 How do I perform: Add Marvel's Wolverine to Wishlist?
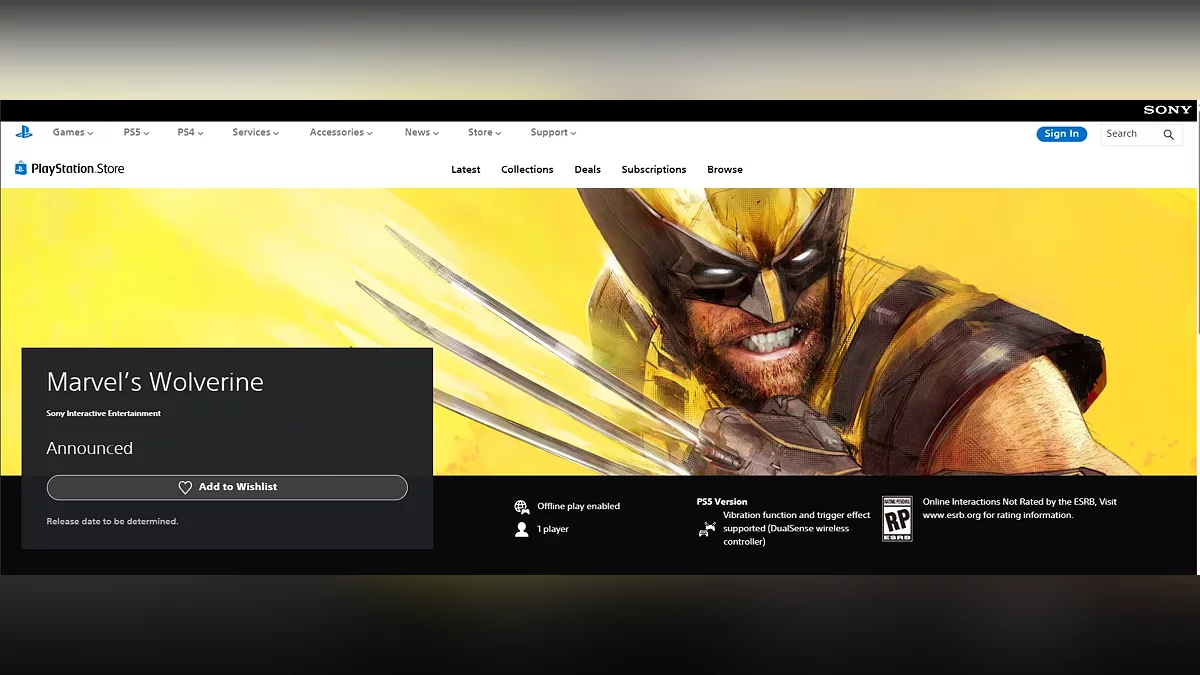pos(227,487)
